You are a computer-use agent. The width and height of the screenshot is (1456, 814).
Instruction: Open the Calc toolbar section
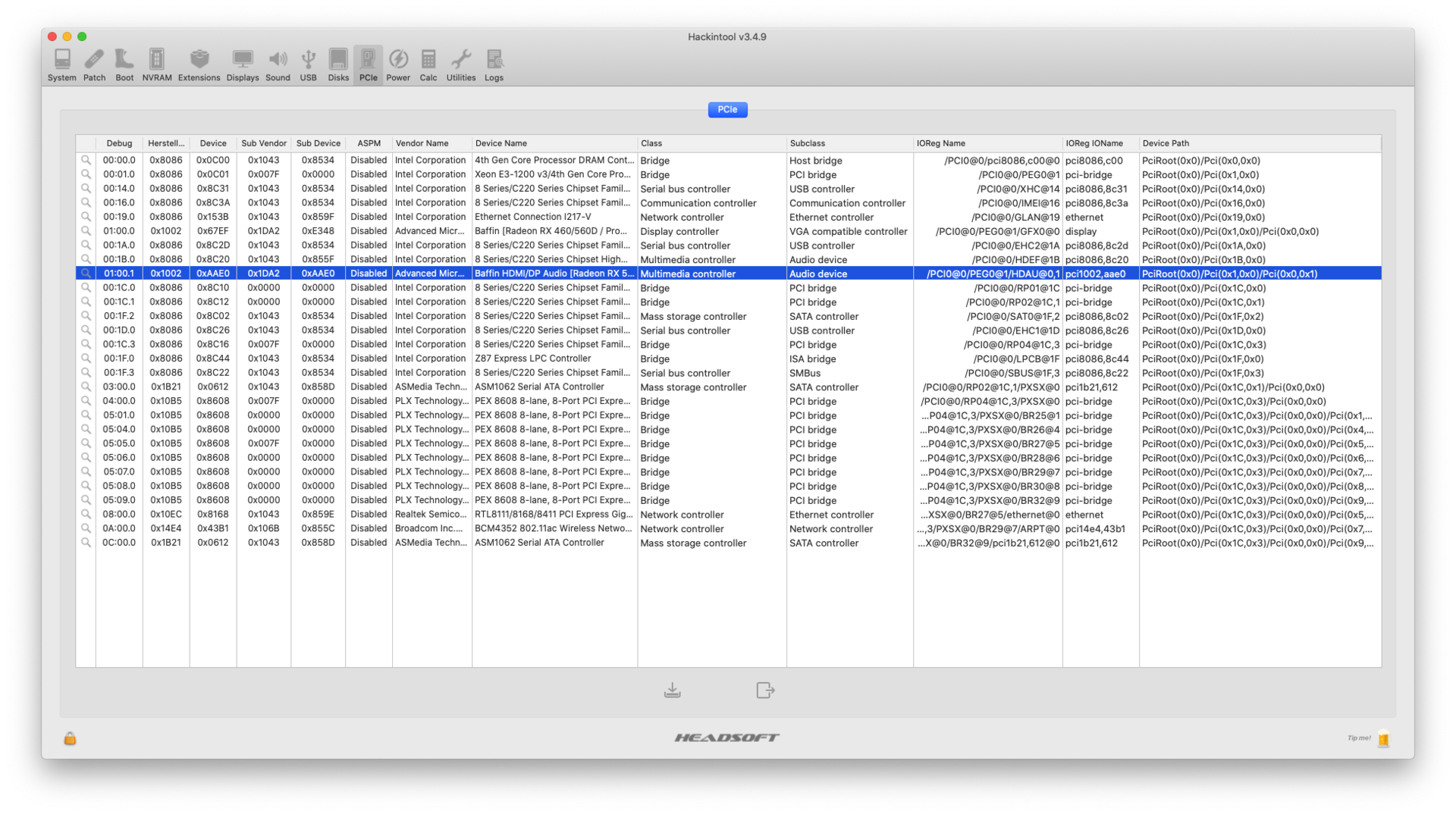coord(428,65)
